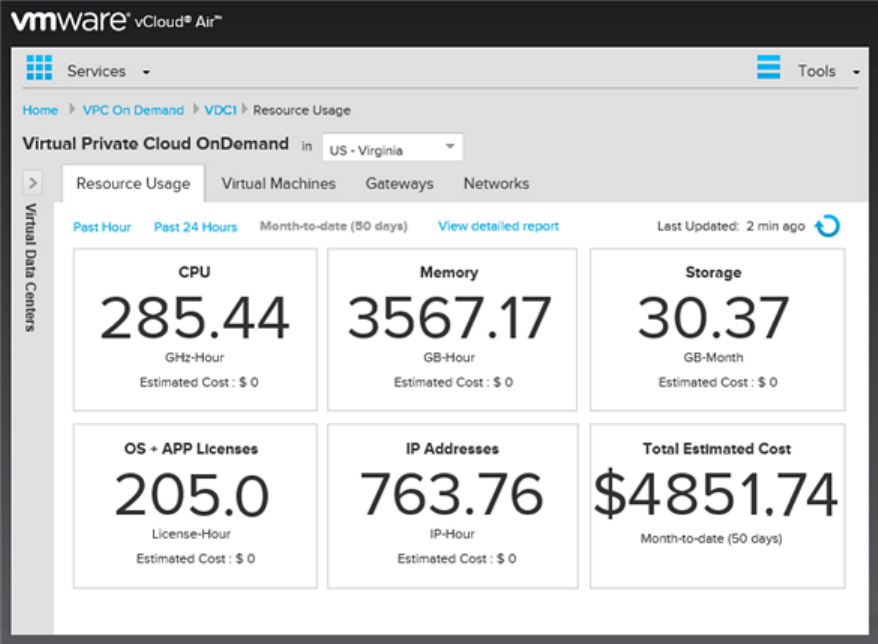This screenshot has height=644, width=878.
Task: Click the VMware vCloud Air logo
Action: 116,21
